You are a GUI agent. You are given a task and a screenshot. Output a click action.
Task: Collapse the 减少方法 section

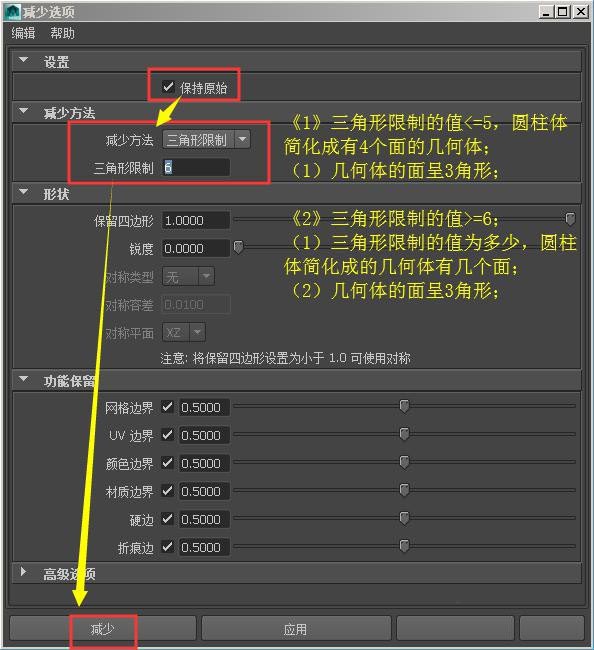(24, 111)
